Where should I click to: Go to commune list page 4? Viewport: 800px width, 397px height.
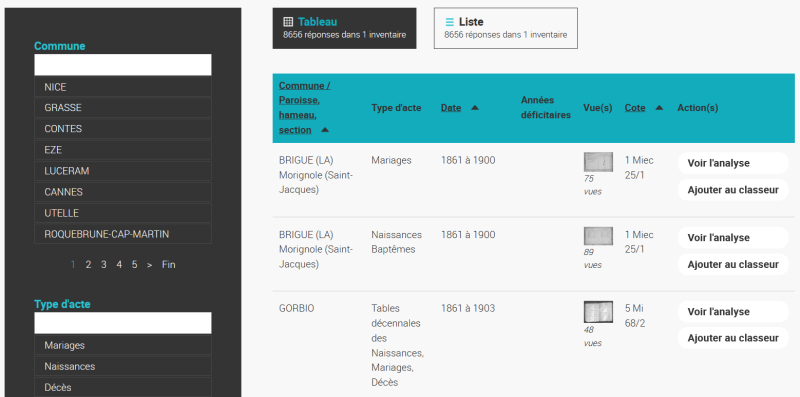119,264
